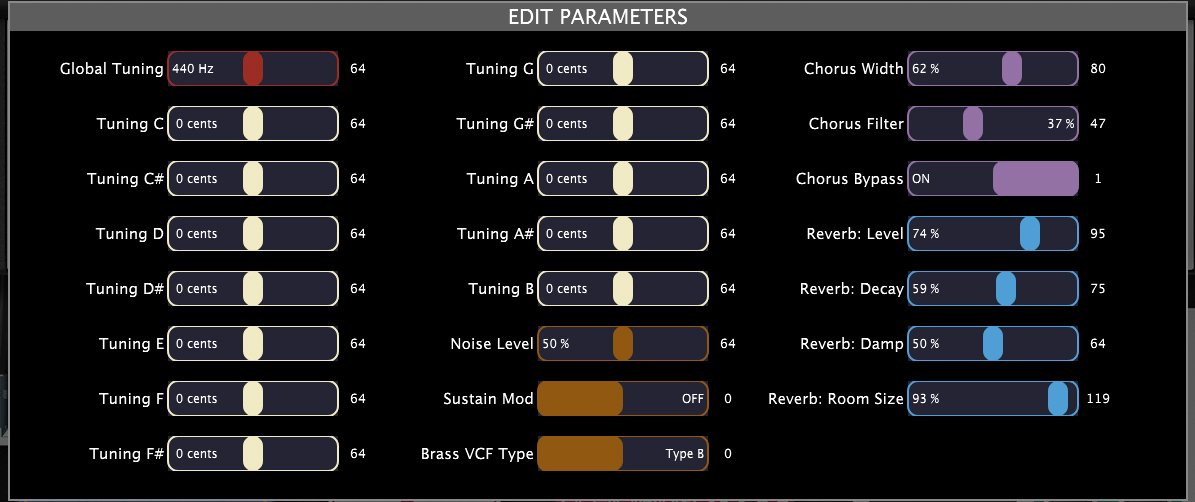Click the Tuning E slider
Viewport: 1195px width, 502px height.
pos(253,344)
